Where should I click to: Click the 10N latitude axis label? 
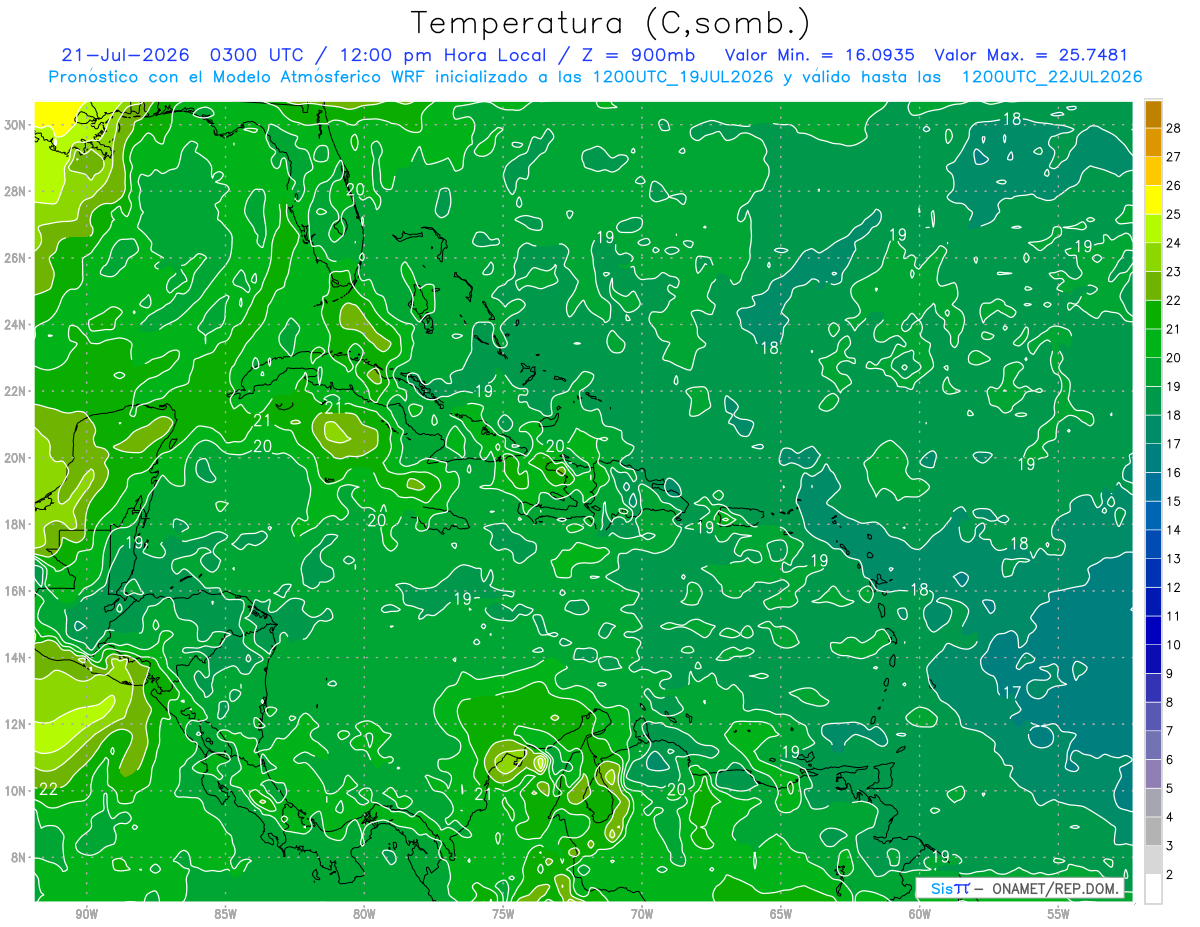point(16,791)
